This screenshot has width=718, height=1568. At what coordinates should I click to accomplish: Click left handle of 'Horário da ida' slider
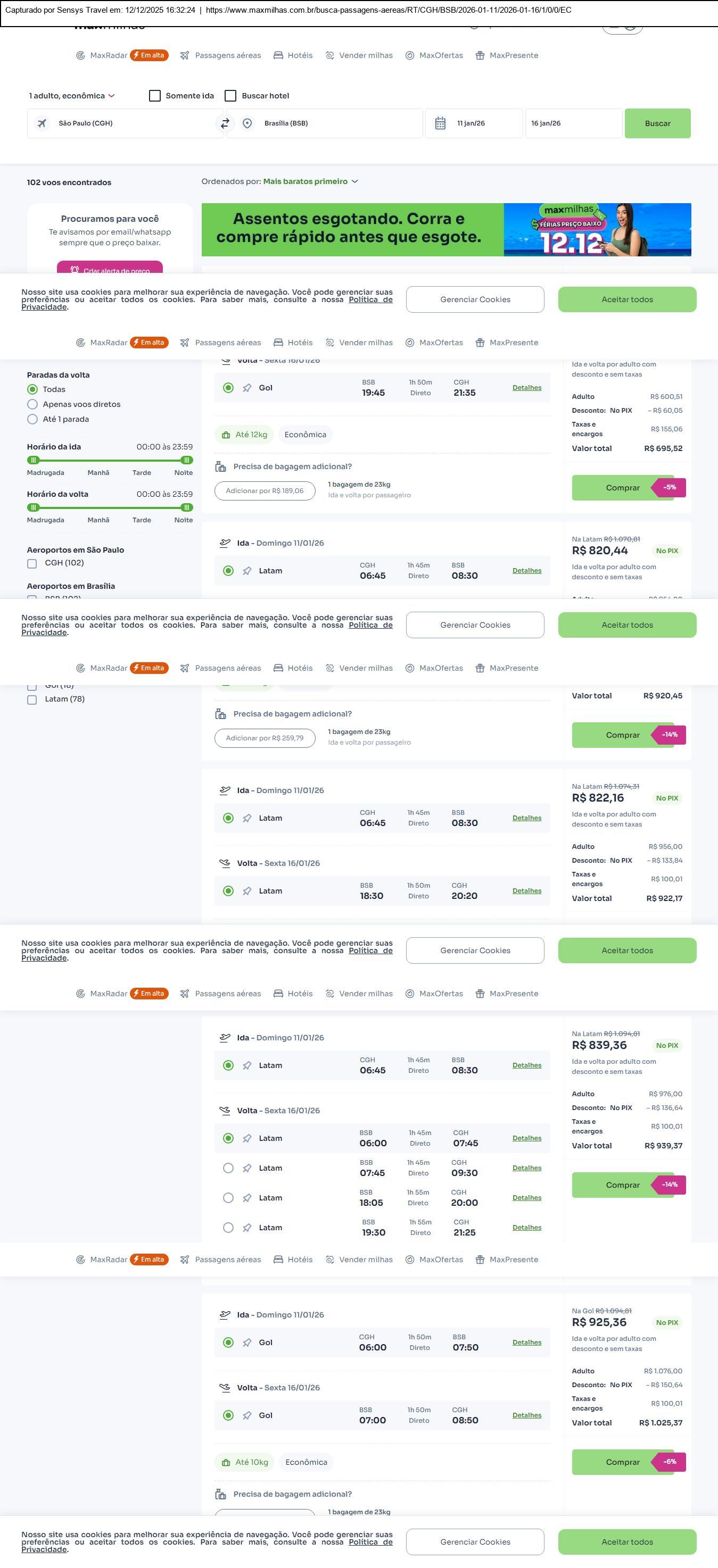click(x=34, y=460)
